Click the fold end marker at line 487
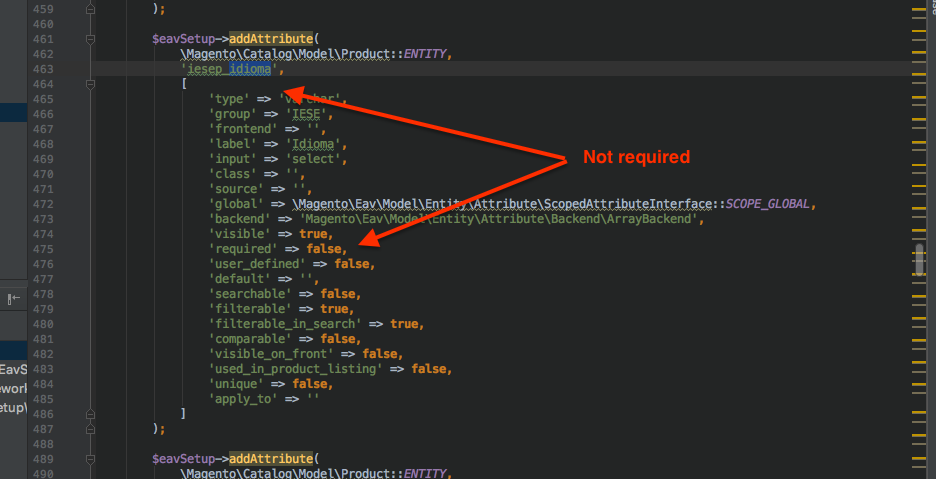 click(91, 428)
